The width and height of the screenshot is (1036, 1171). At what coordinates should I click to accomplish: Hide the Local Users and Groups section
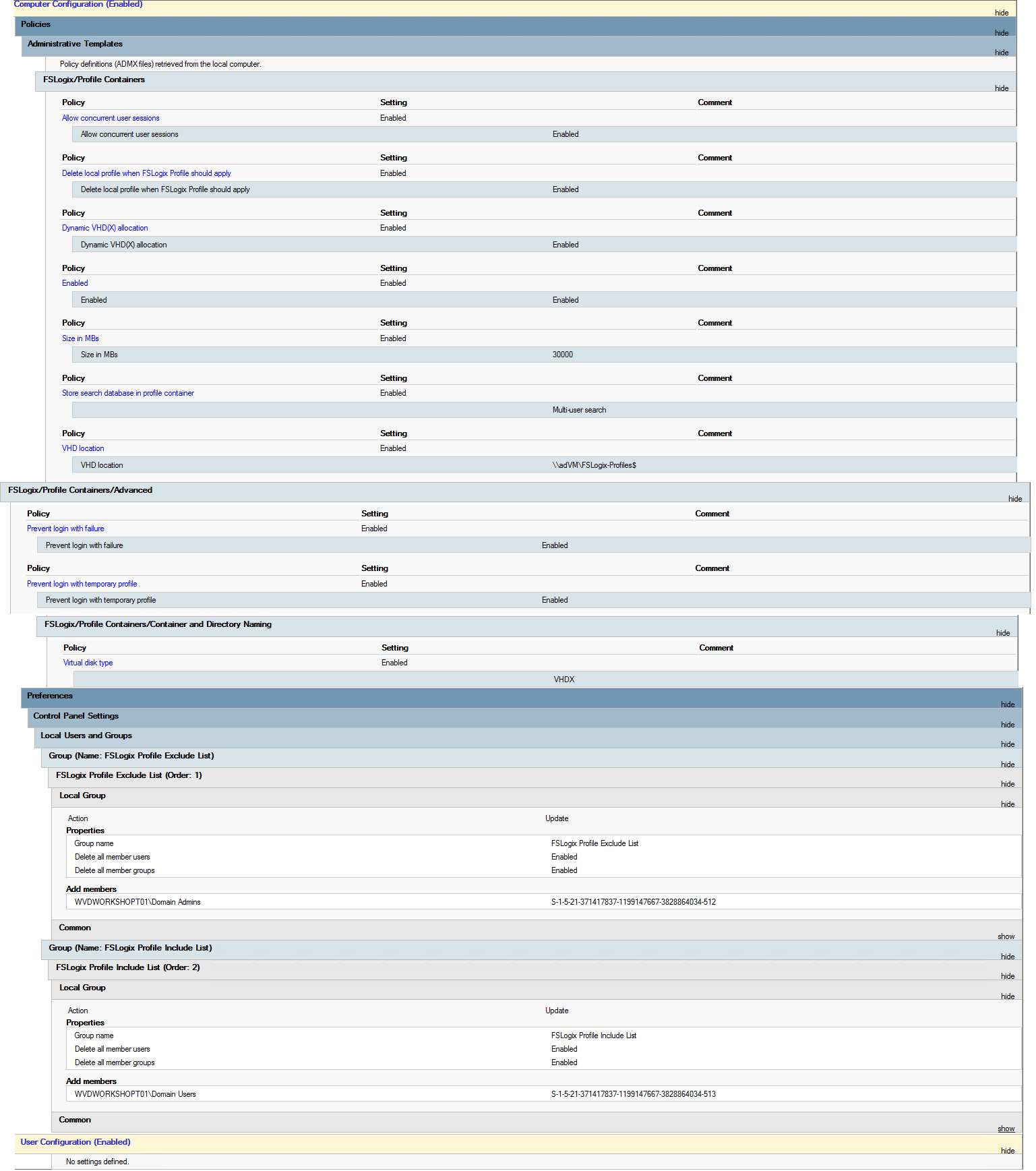(x=1008, y=744)
